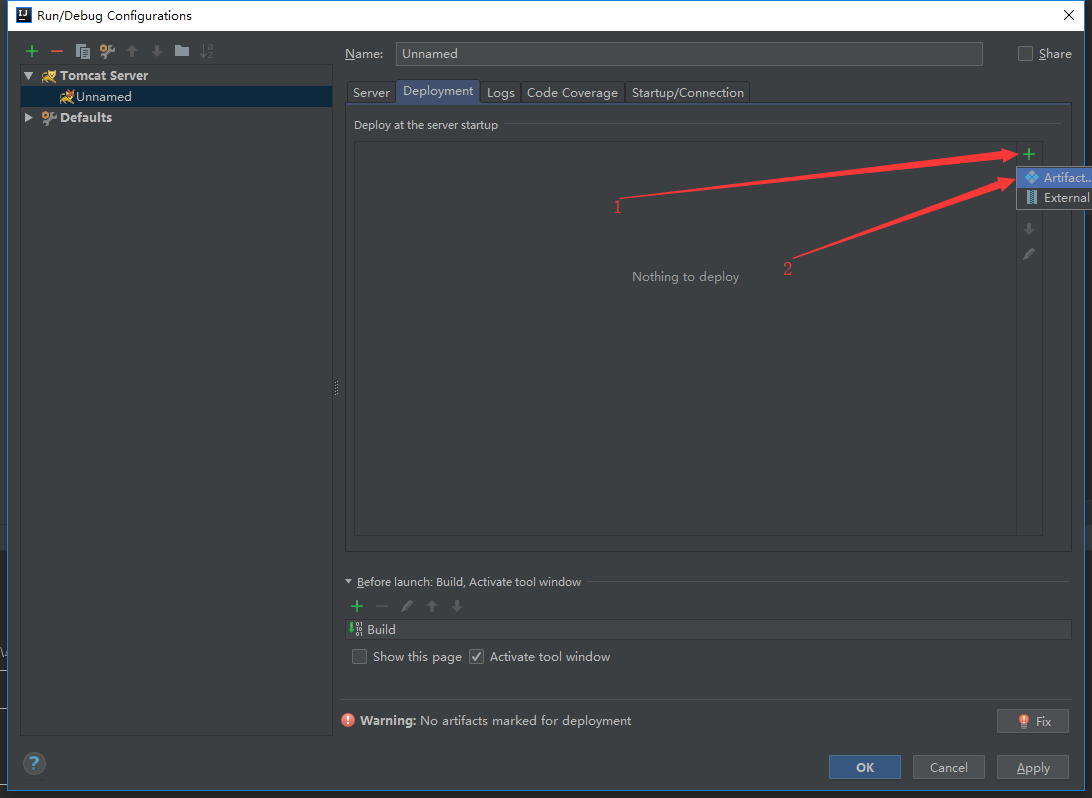Open the Startup/Connection tab
The image size is (1092, 798).
687,93
